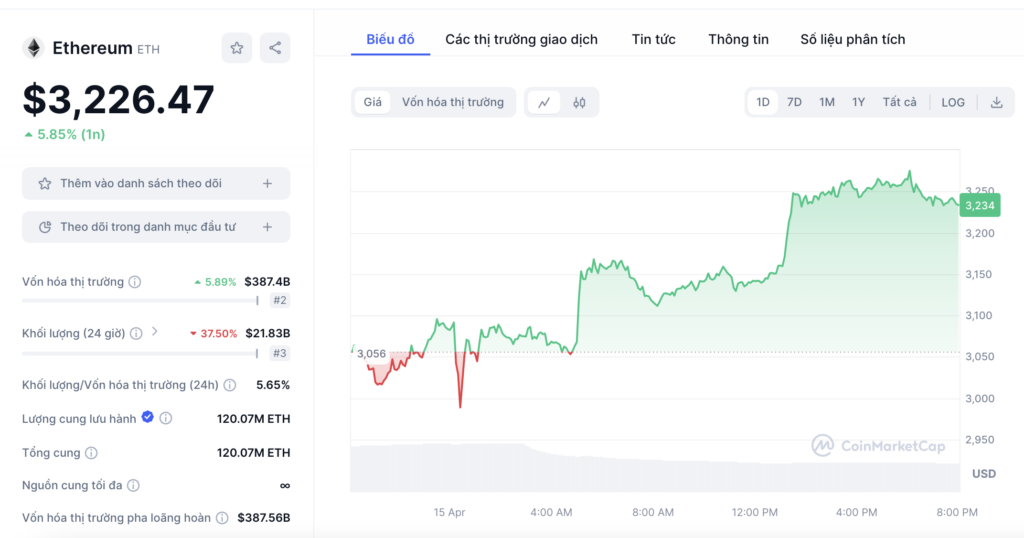Click info icon next to Tổng cung

pyautogui.click(x=91, y=452)
